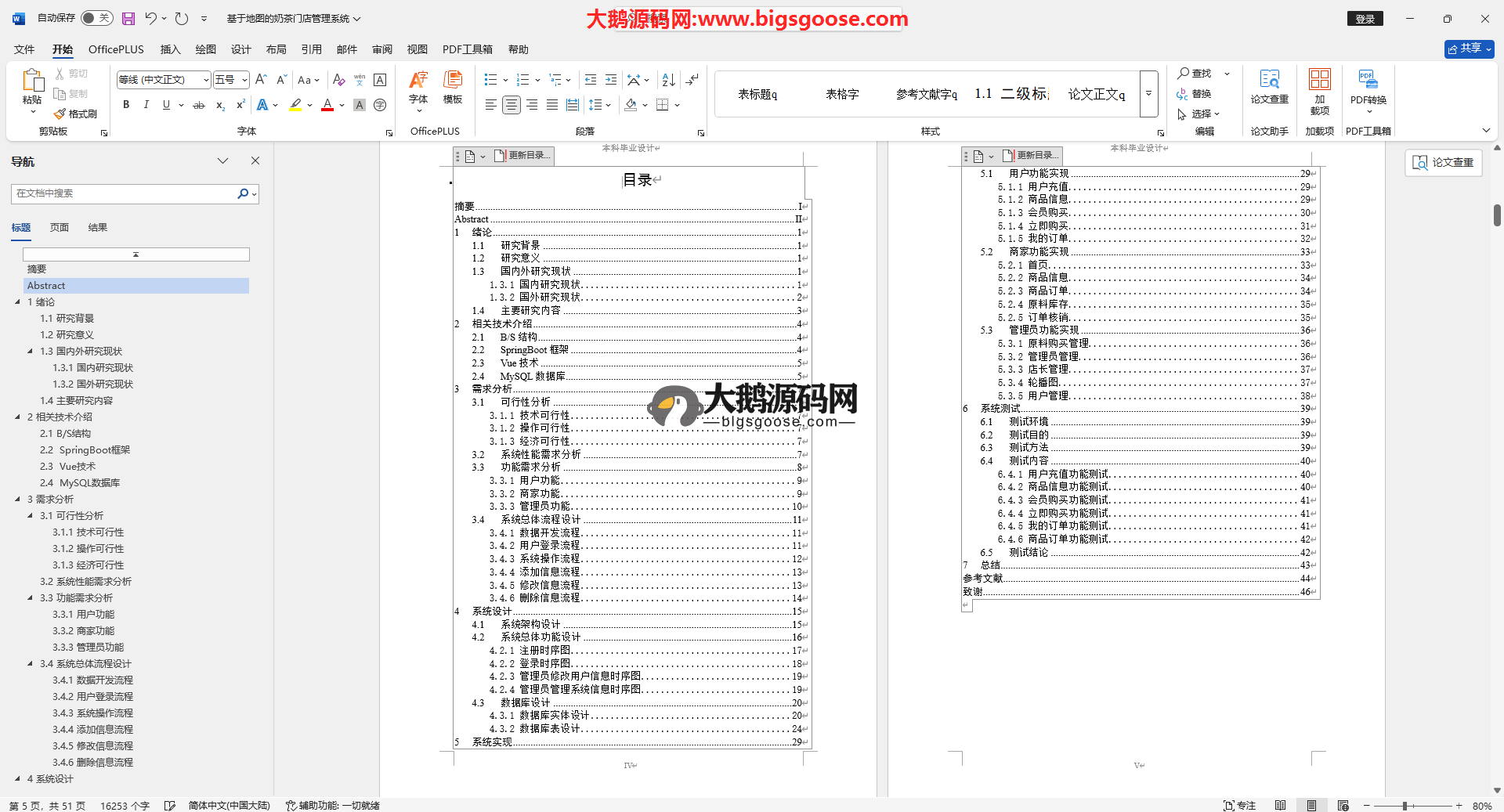Click the PDF转换 icon
1504x812 pixels.
pos(1368,87)
